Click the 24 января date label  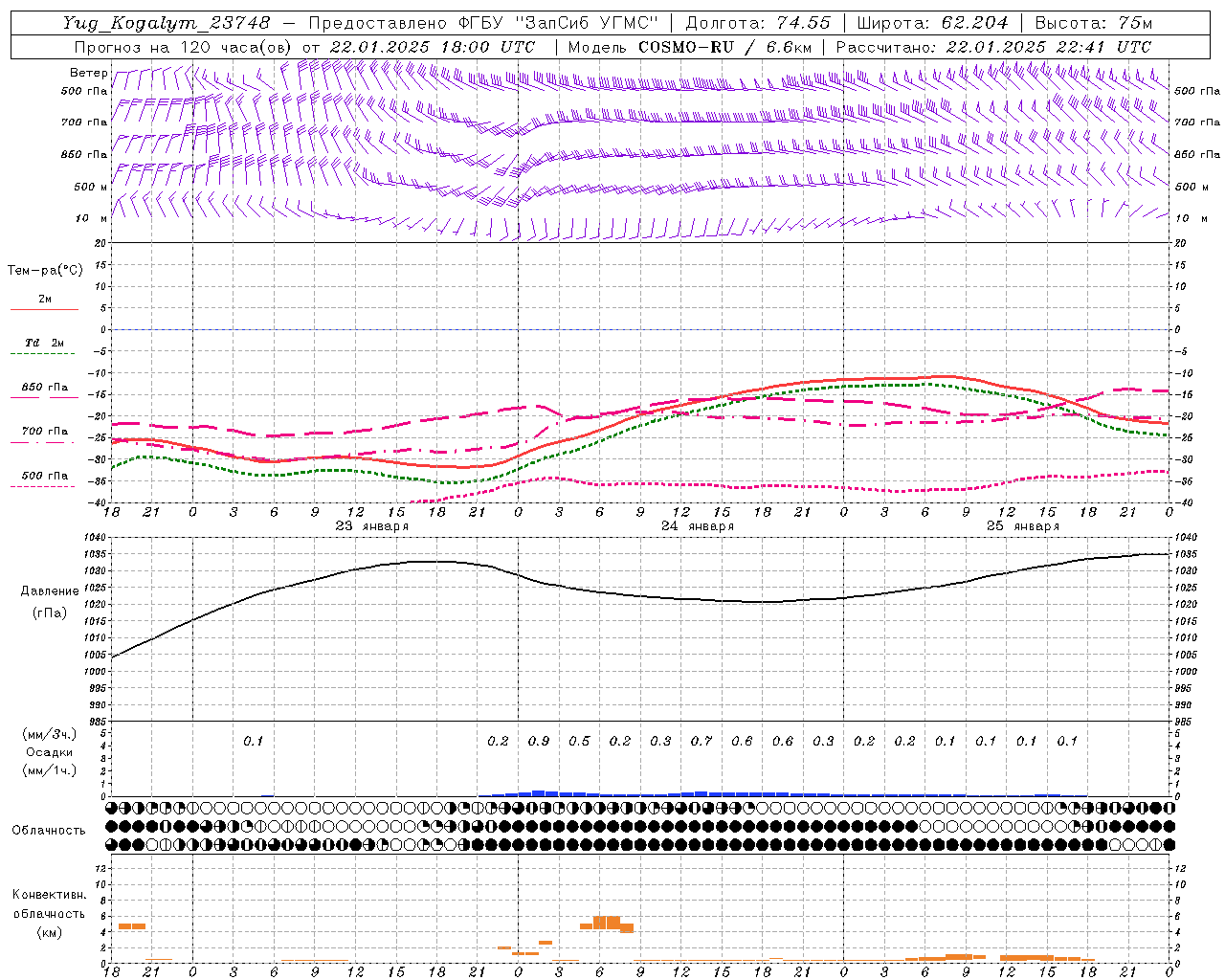coord(698,526)
